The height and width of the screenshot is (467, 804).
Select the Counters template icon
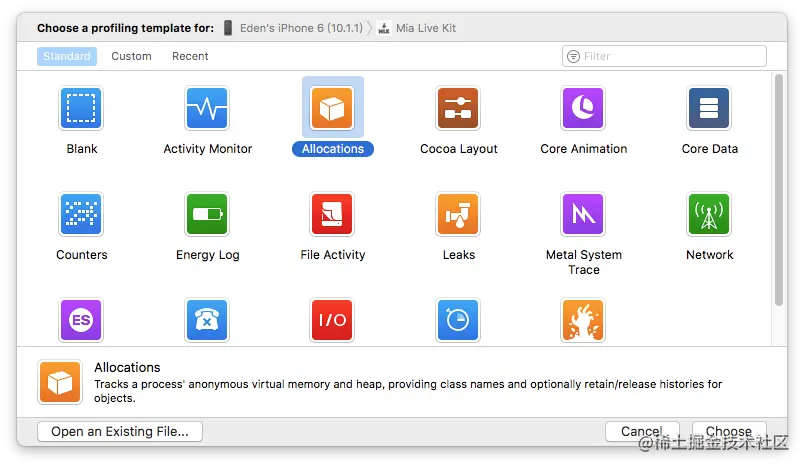point(81,214)
